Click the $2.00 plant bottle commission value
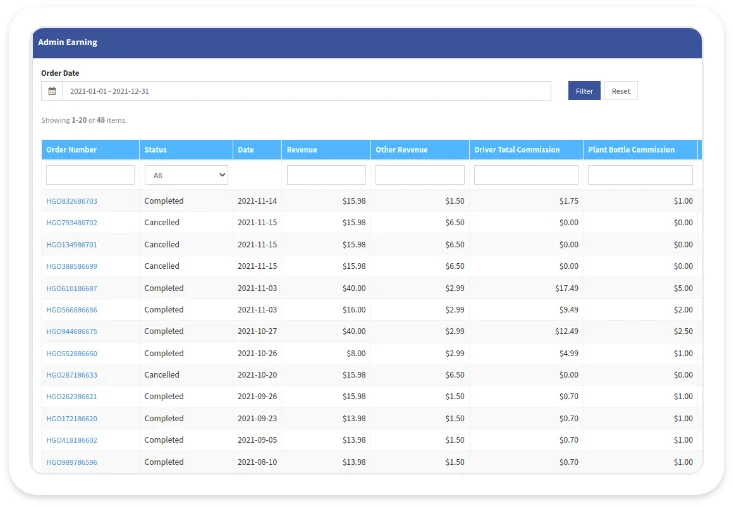Screen dimensions: 733x507 point(683,310)
